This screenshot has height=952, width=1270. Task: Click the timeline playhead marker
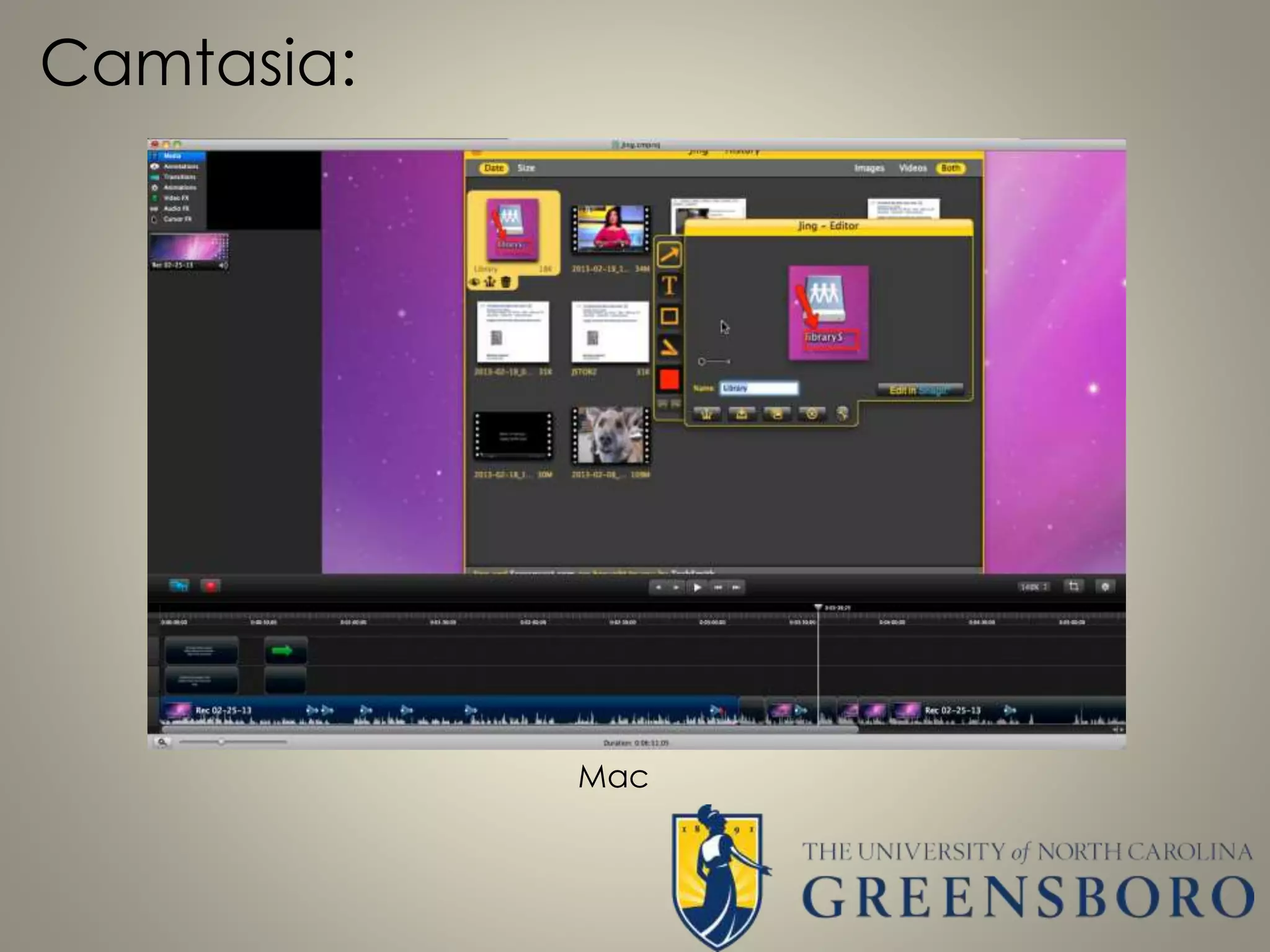click(x=818, y=607)
